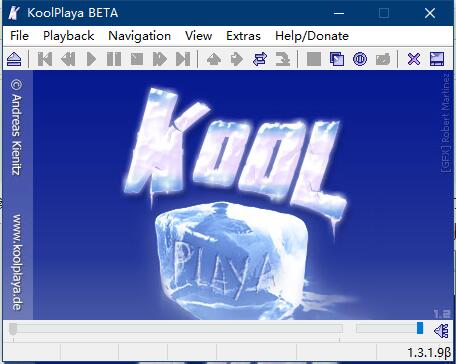456x364 pixels.
Task: Click the blue X icon in toolbar
Action: coord(414,59)
